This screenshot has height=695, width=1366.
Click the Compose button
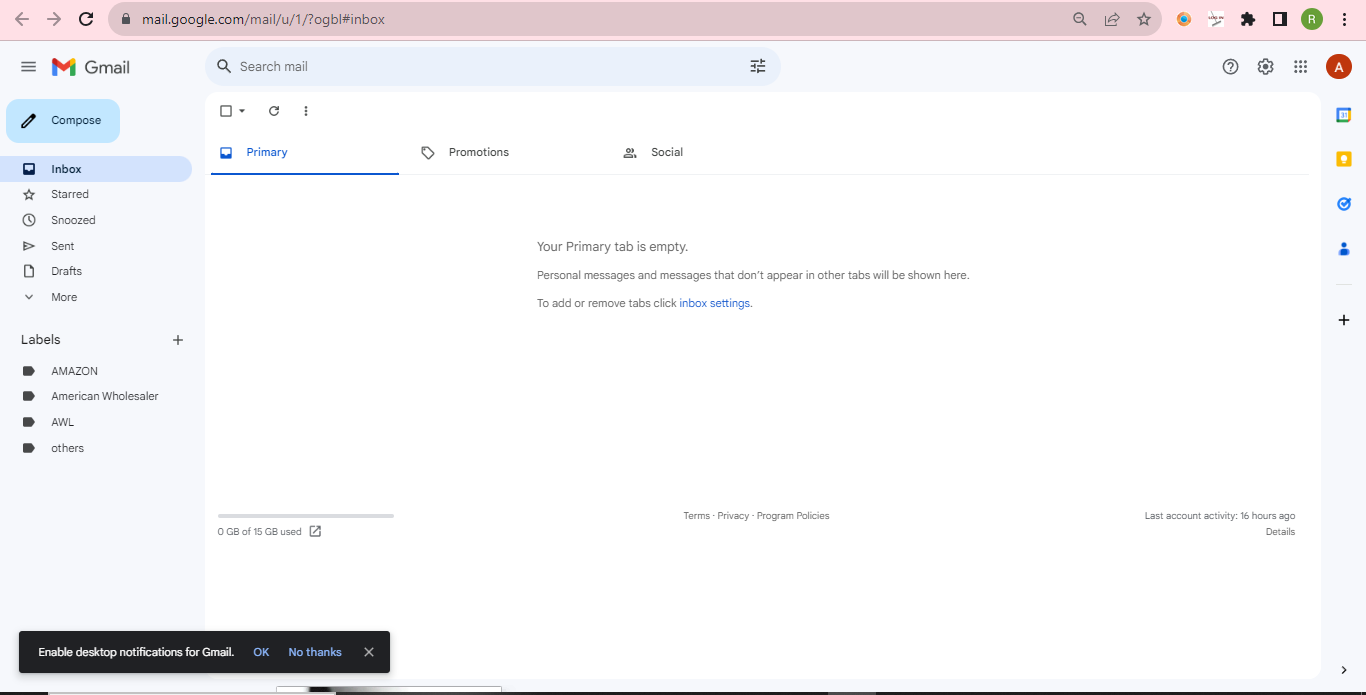63,121
